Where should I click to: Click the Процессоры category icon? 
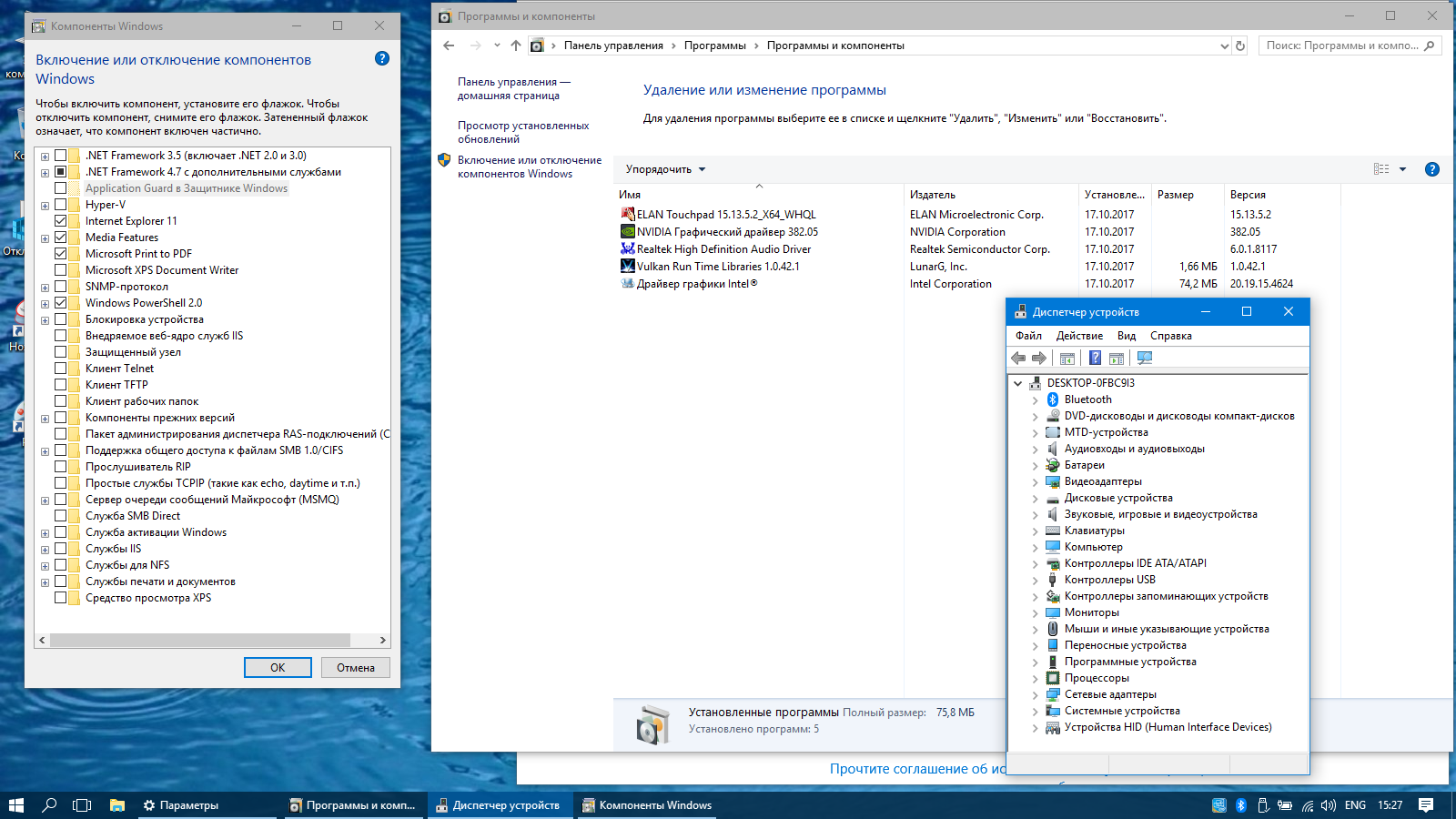[1053, 678]
